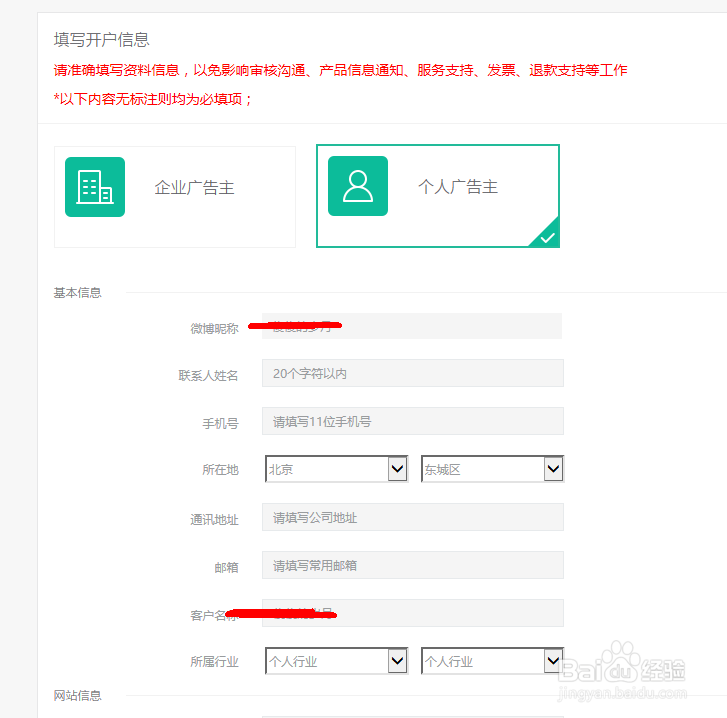This screenshot has width=727, height=718.
Task: Click the 微博昵称 field
Action: click(412, 326)
